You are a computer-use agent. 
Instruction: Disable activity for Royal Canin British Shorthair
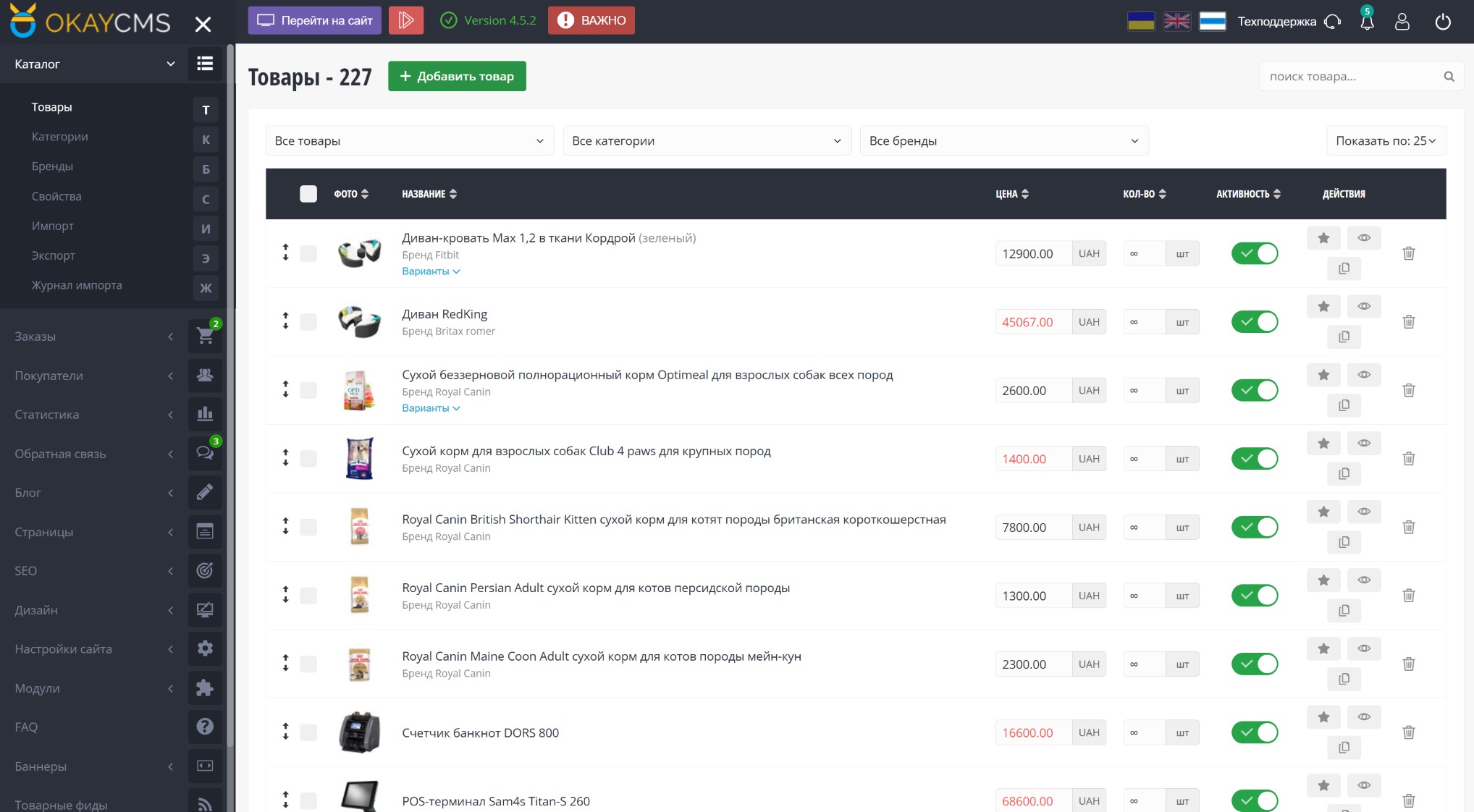point(1255,527)
